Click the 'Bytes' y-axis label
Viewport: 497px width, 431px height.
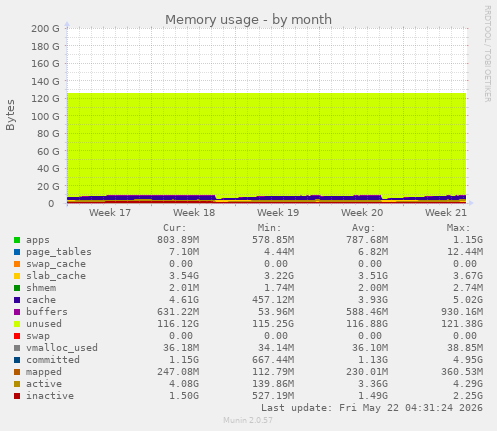(x=10, y=115)
